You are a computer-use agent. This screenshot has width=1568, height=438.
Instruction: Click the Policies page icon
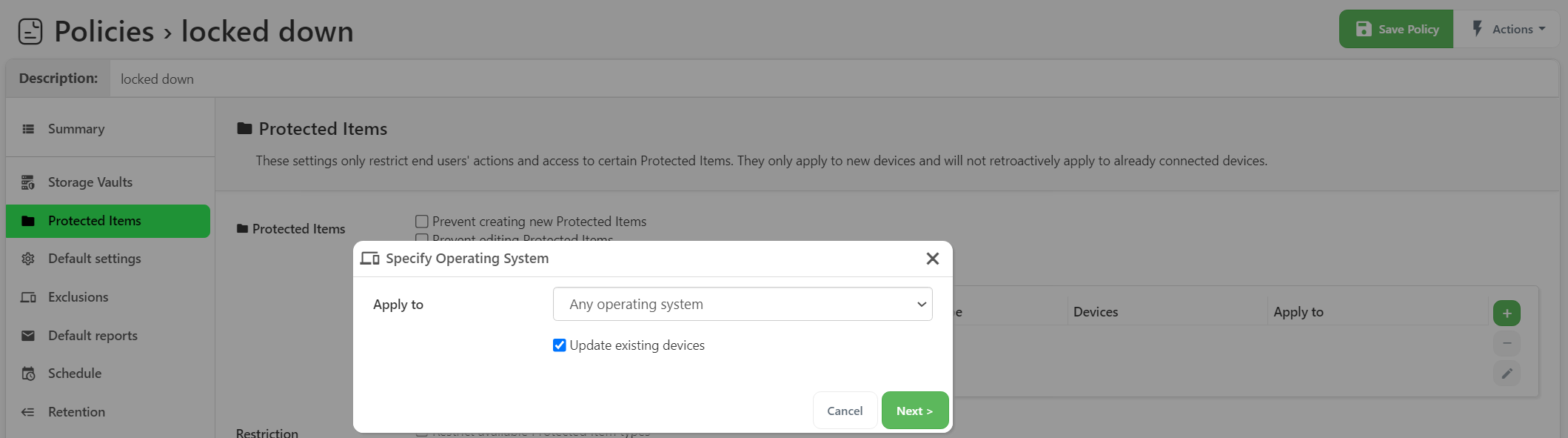point(30,32)
